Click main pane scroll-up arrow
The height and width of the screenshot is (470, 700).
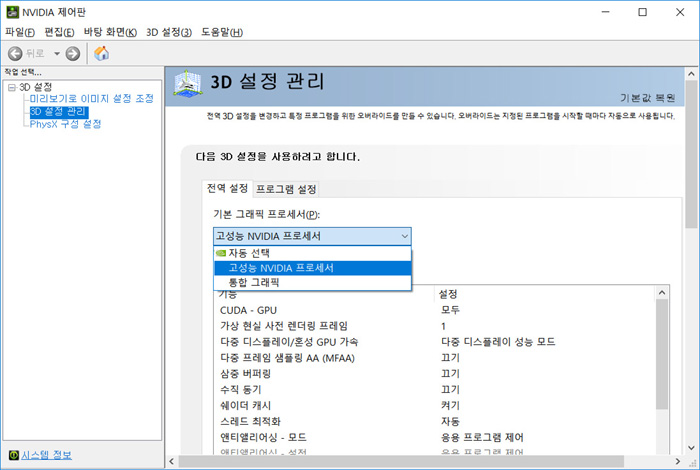point(692,74)
